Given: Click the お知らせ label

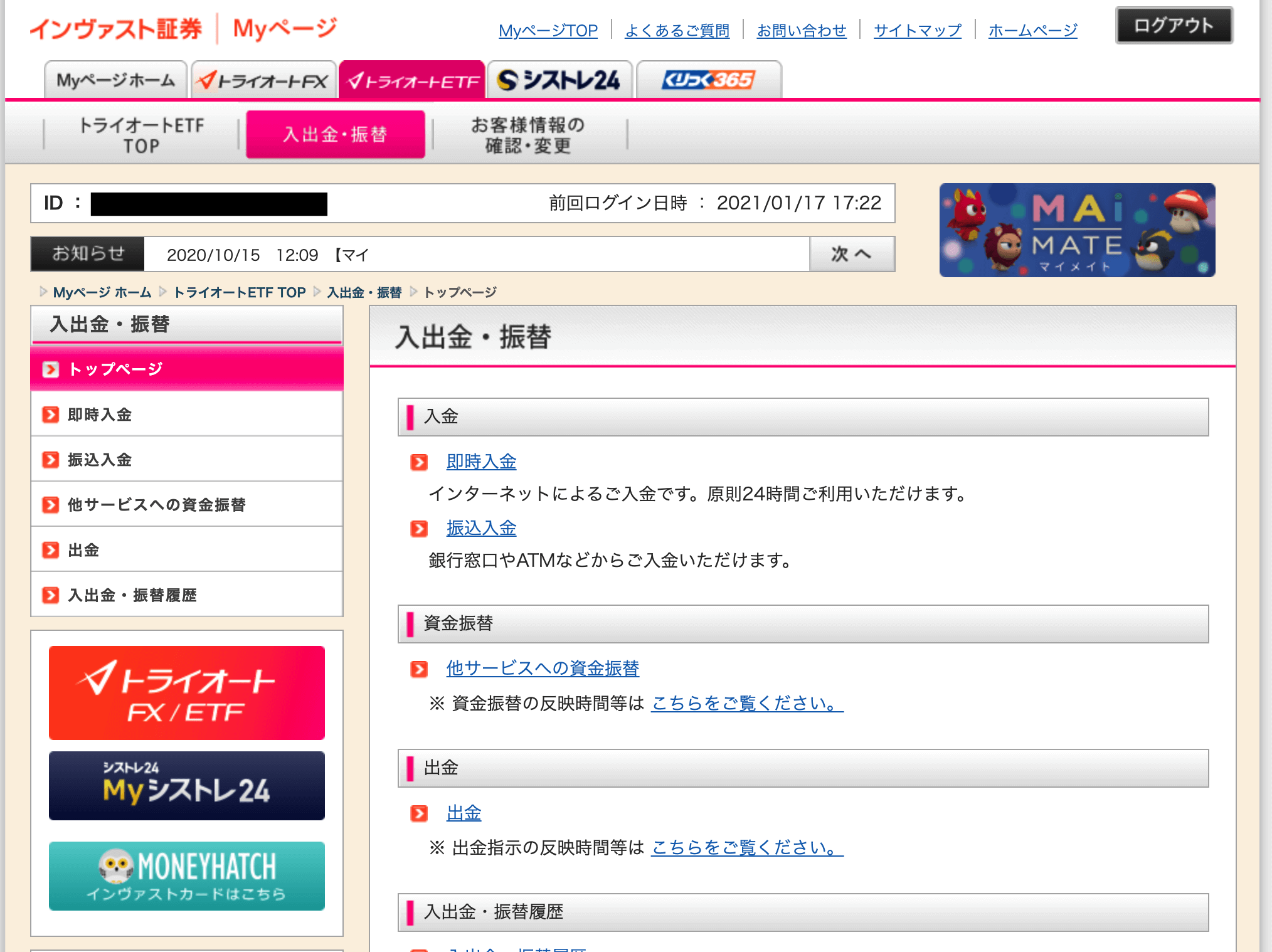Looking at the screenshot, I should 88,254.
